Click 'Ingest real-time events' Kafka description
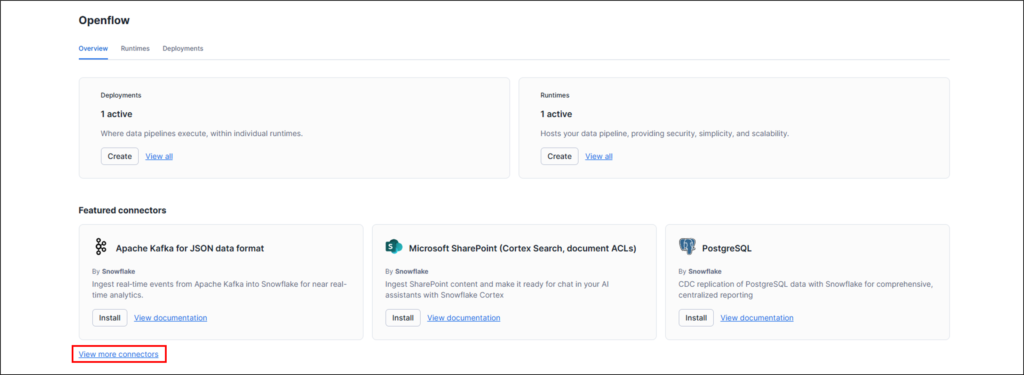Screen dimensions: 1024x375 tap(219, 289)
